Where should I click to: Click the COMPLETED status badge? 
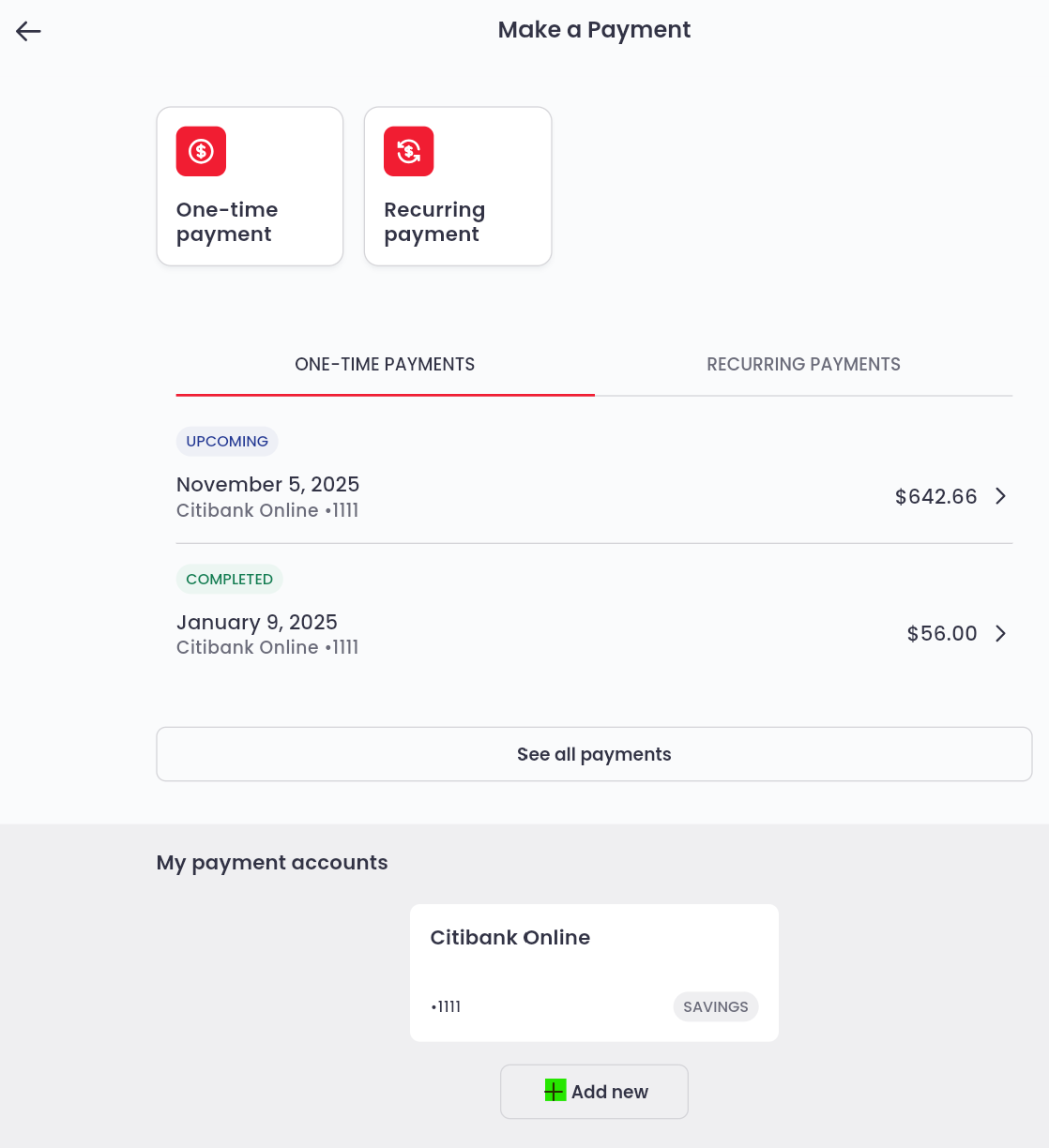229,579
